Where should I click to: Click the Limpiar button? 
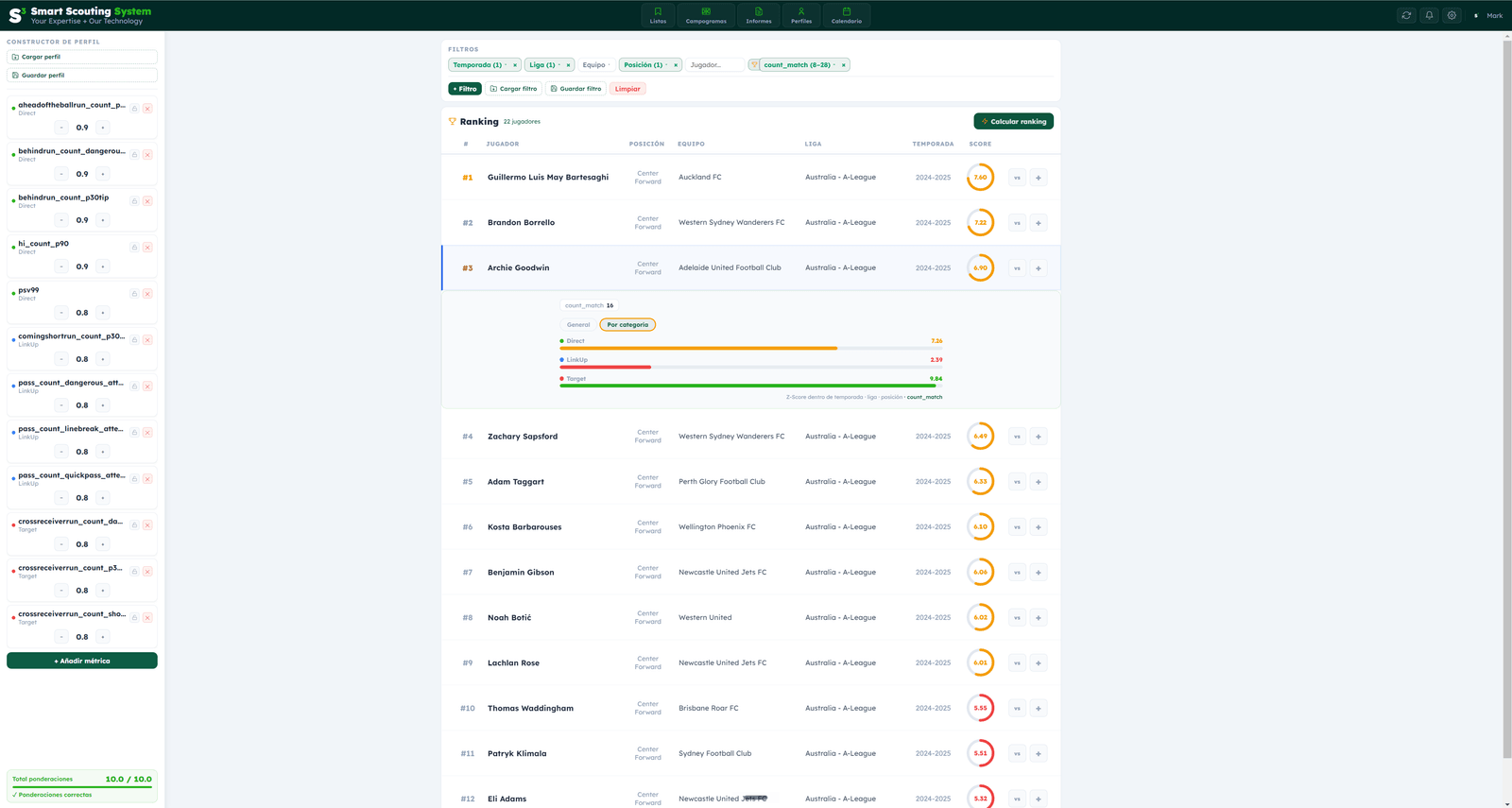coord(627,89)
